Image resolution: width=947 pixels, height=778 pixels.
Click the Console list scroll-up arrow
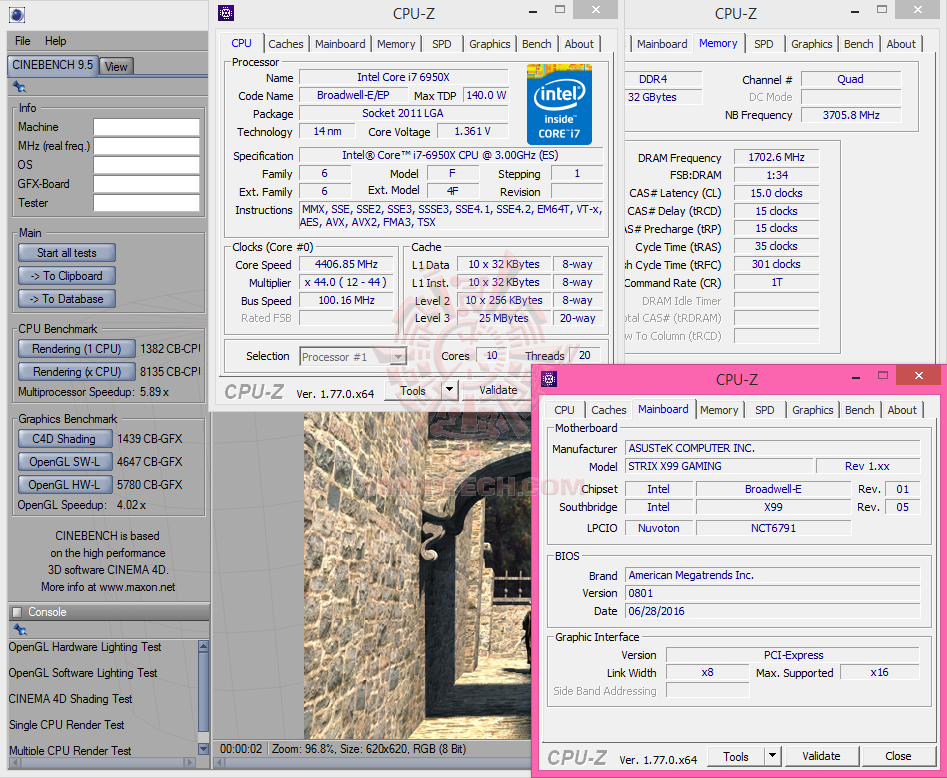tap(203, 645)
